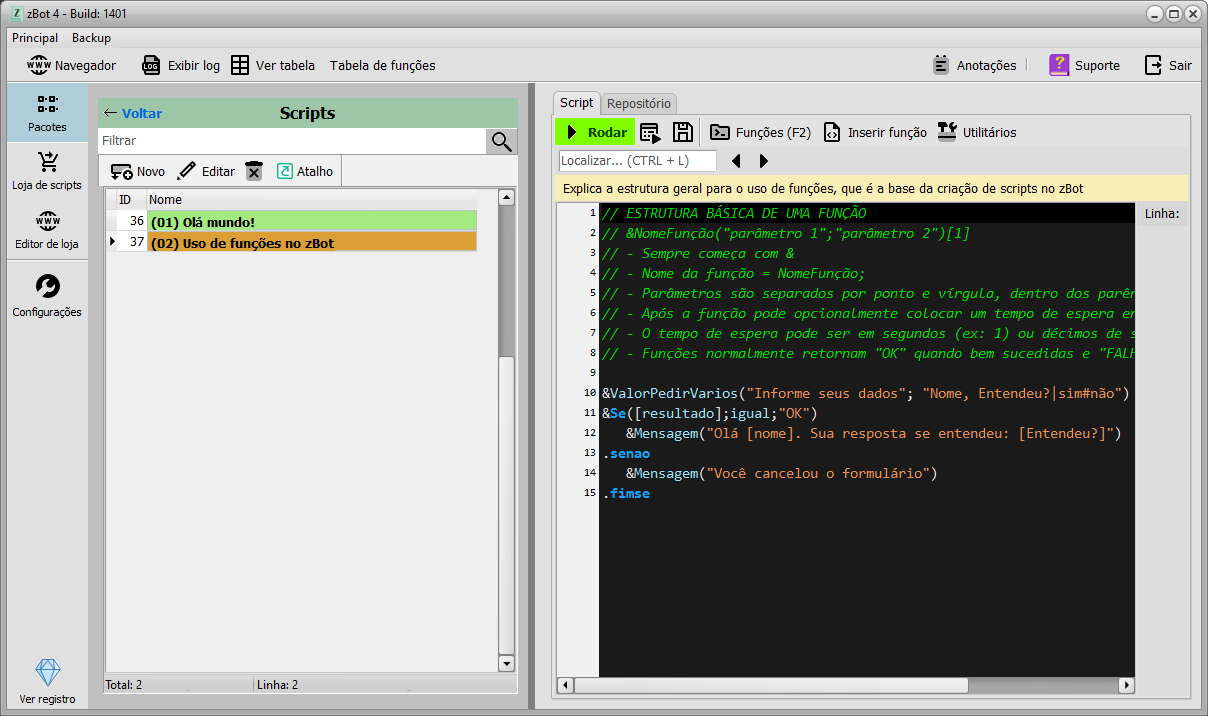1208x716 pixels.
Task: Click the find previous arrow
Action: point(736,161)
